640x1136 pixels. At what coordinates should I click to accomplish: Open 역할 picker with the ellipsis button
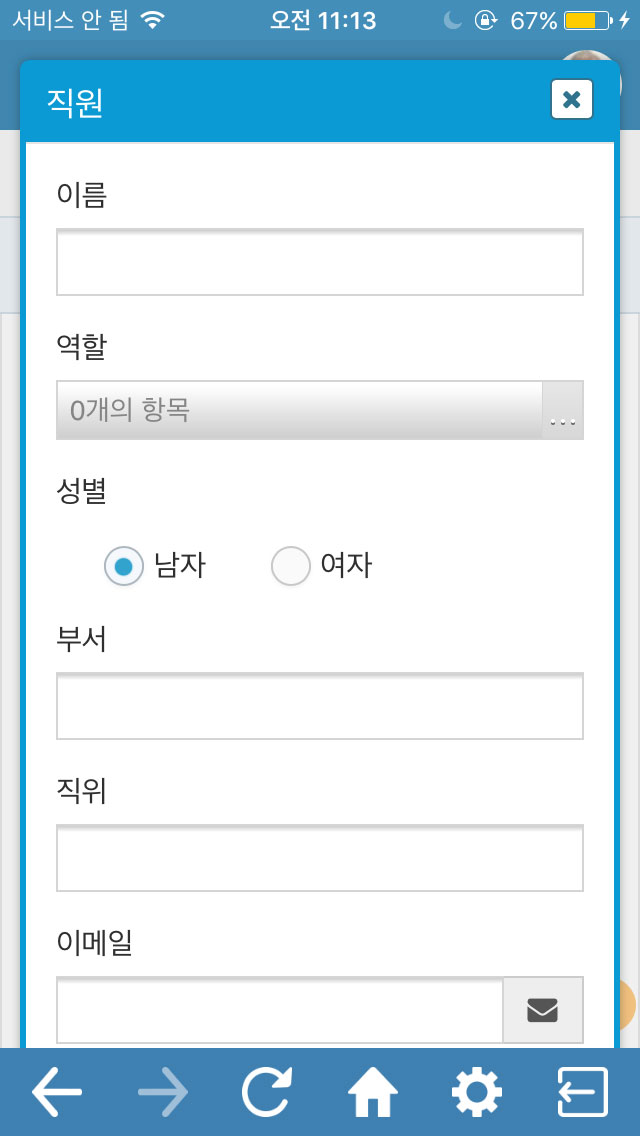point(563,410)
